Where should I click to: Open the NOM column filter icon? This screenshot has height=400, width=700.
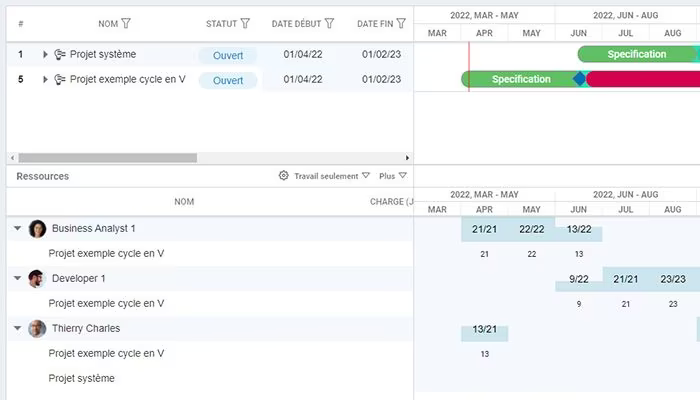click(126, 23)
